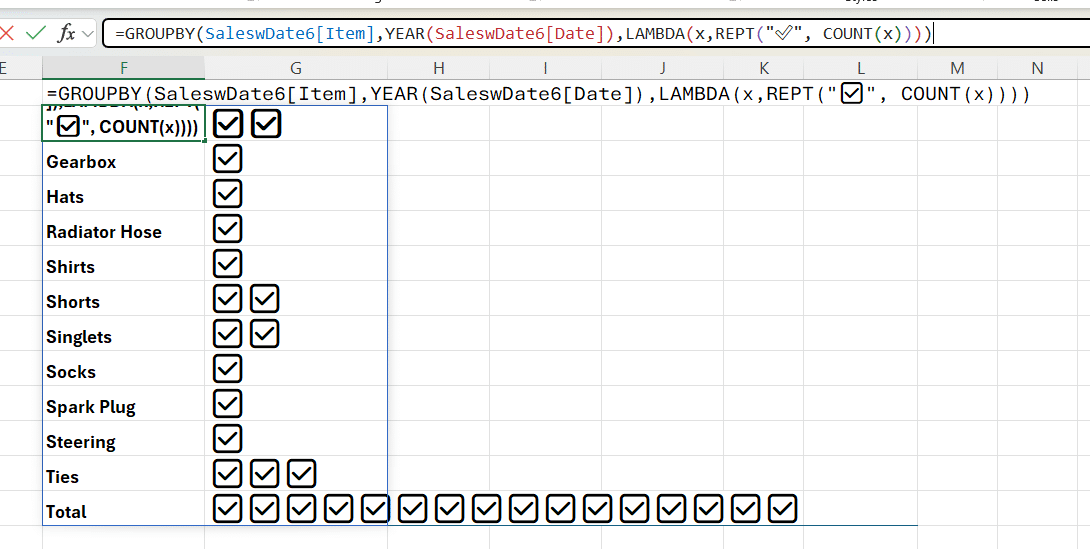1090x549 pixels.
Task: Click the checkmark next to Steering
Action: (x=228, y=439)
